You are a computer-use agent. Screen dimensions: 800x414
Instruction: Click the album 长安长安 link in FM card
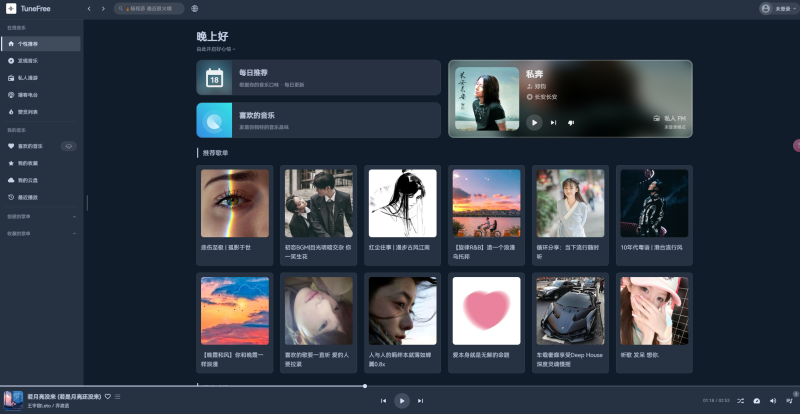pos(546,96)
